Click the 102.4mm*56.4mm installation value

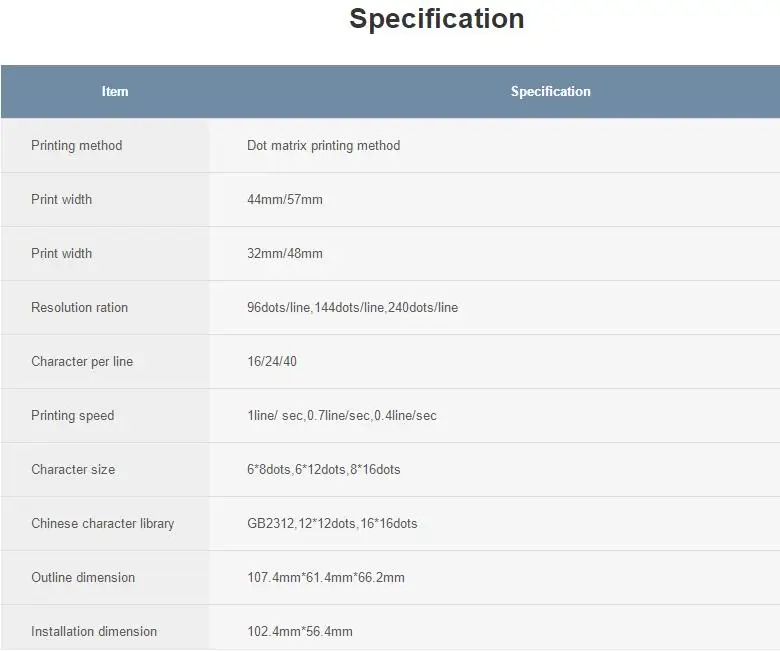coord(300,632)
